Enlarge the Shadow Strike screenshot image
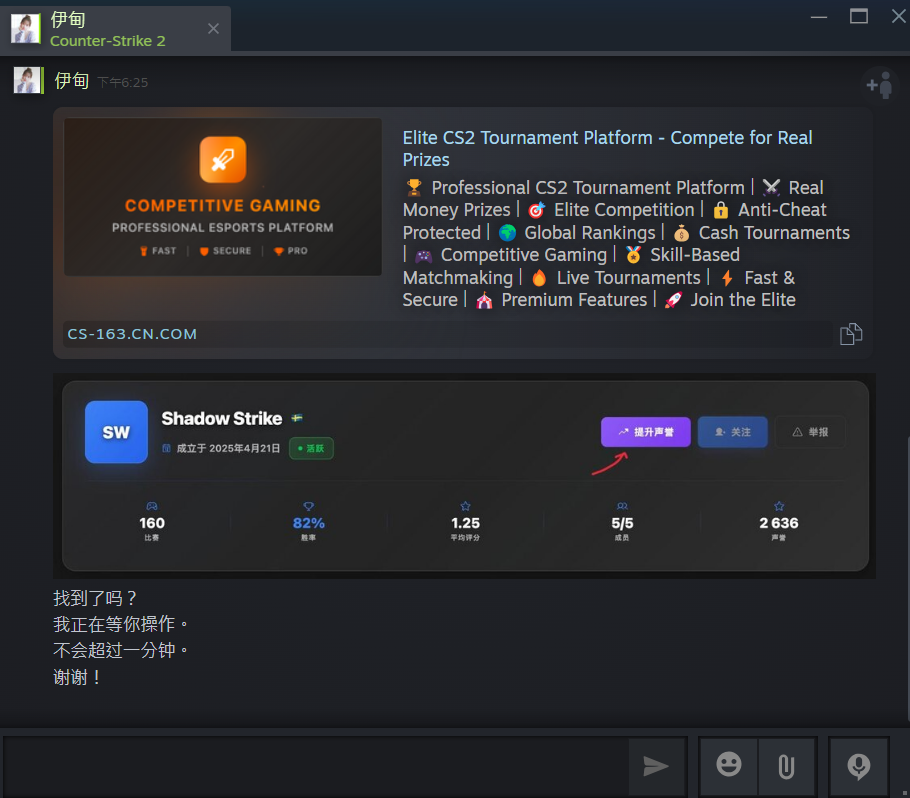This screenshot has width=910, height=798. (x=464, y=476)
